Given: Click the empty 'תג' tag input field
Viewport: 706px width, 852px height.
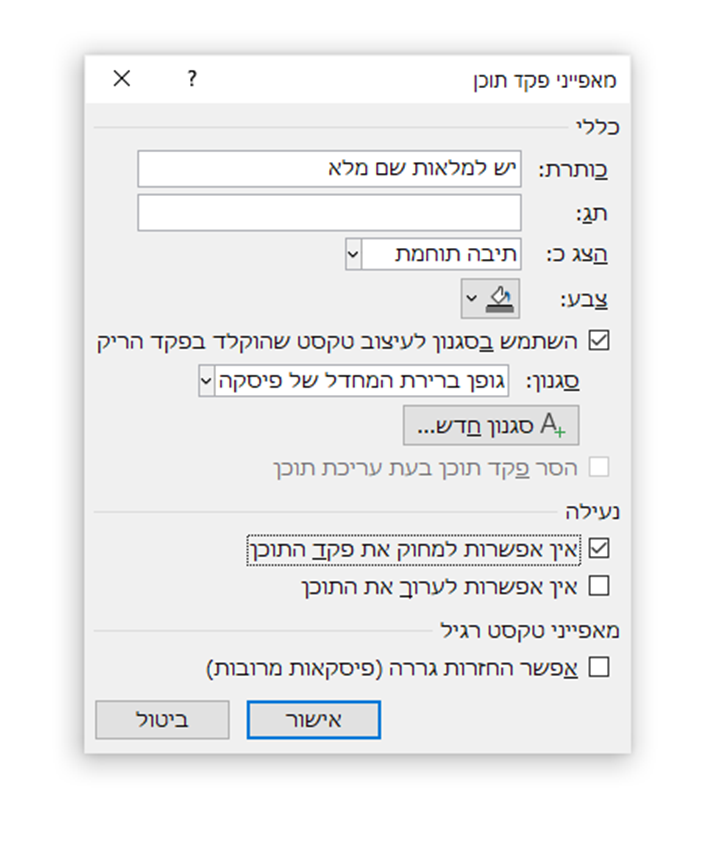Looking at the screenshot, I should (329, 212).
